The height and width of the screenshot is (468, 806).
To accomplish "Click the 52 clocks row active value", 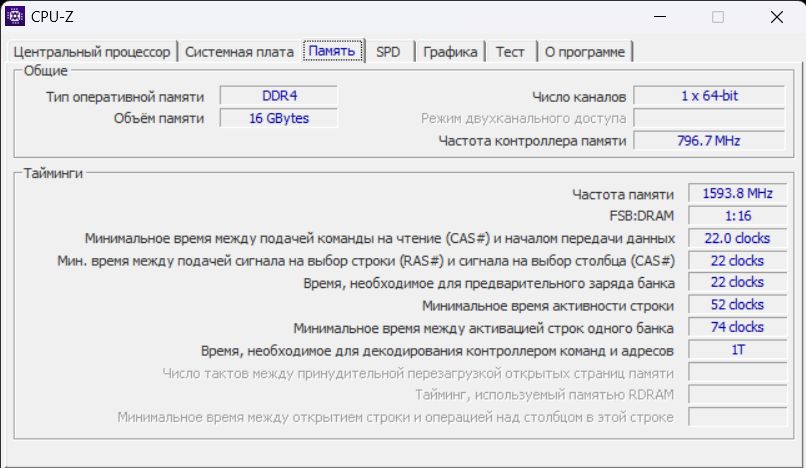I will [738, 305].
